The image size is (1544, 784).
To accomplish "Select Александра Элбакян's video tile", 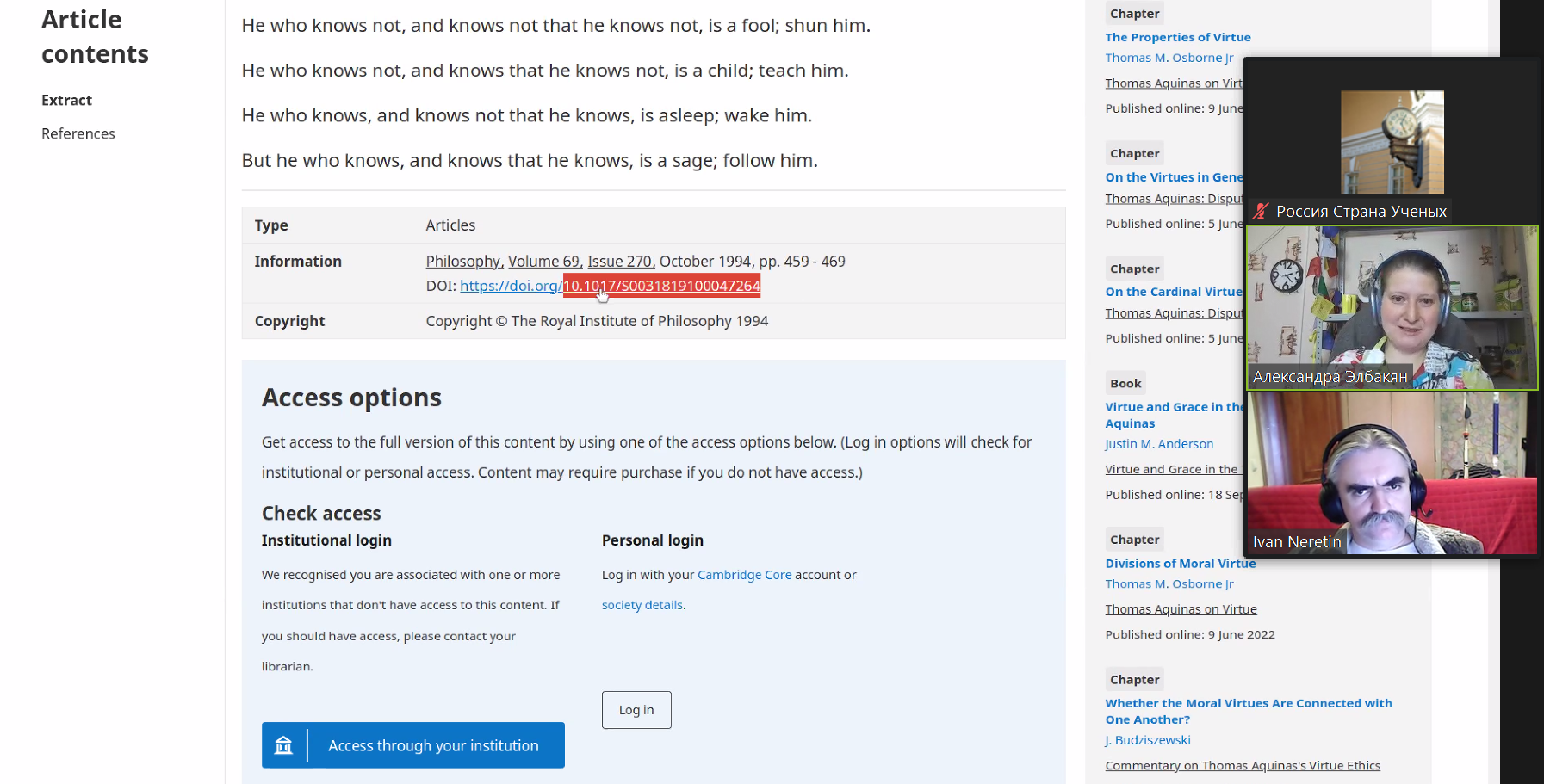I will tap(1392, 307).
